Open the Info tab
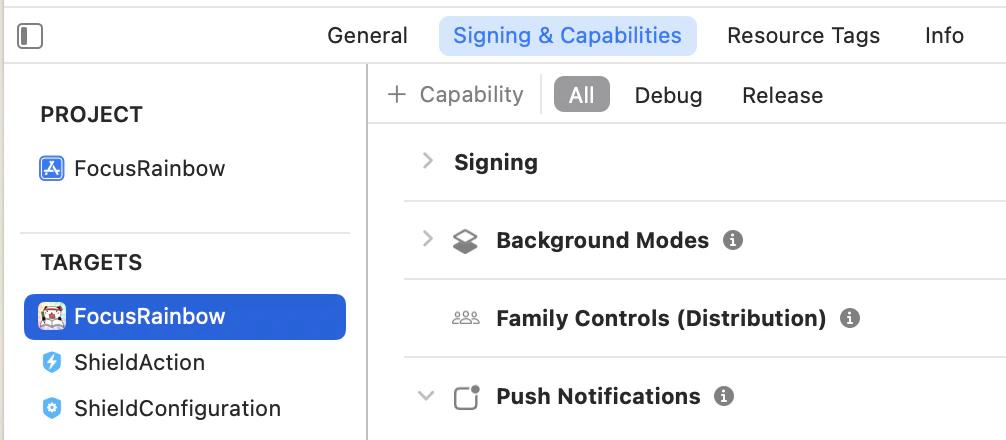The height and width of the screenshot is (440, 1006). [x=944, y=36]
